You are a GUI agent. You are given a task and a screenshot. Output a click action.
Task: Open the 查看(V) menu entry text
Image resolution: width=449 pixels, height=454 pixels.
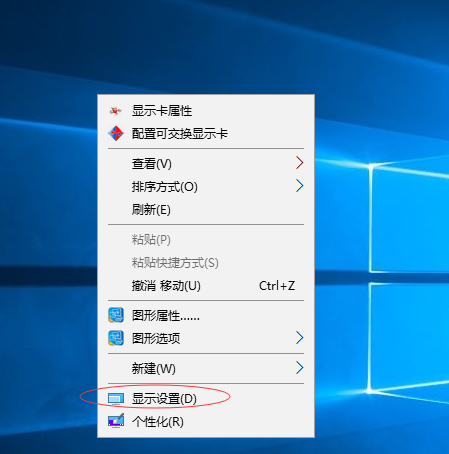(x=152, y=164)
